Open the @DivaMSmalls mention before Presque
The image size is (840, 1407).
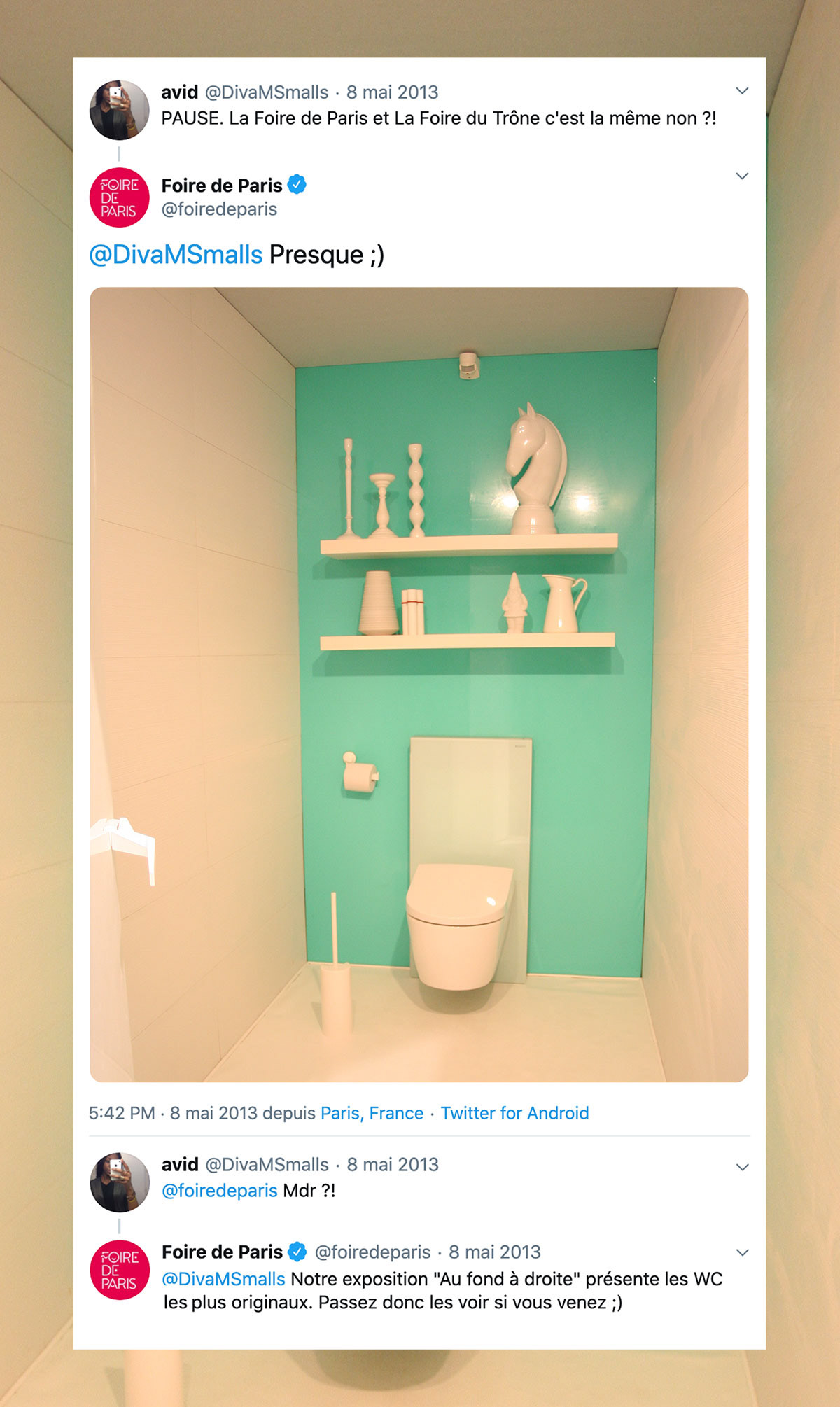coord(176,255)
